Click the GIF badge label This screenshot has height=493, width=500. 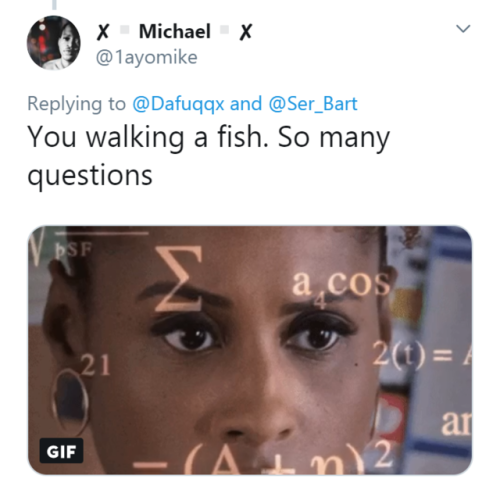pyautogui.click(x=61, y=451)
